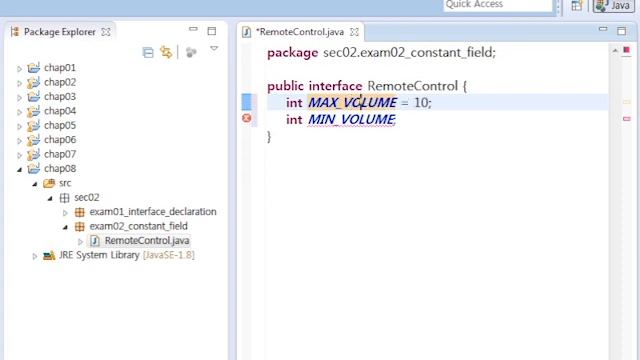Viewport: 640px width, 360px height.
Task: Select RemoteControl.java in the tree
Action: click(147, 241)
